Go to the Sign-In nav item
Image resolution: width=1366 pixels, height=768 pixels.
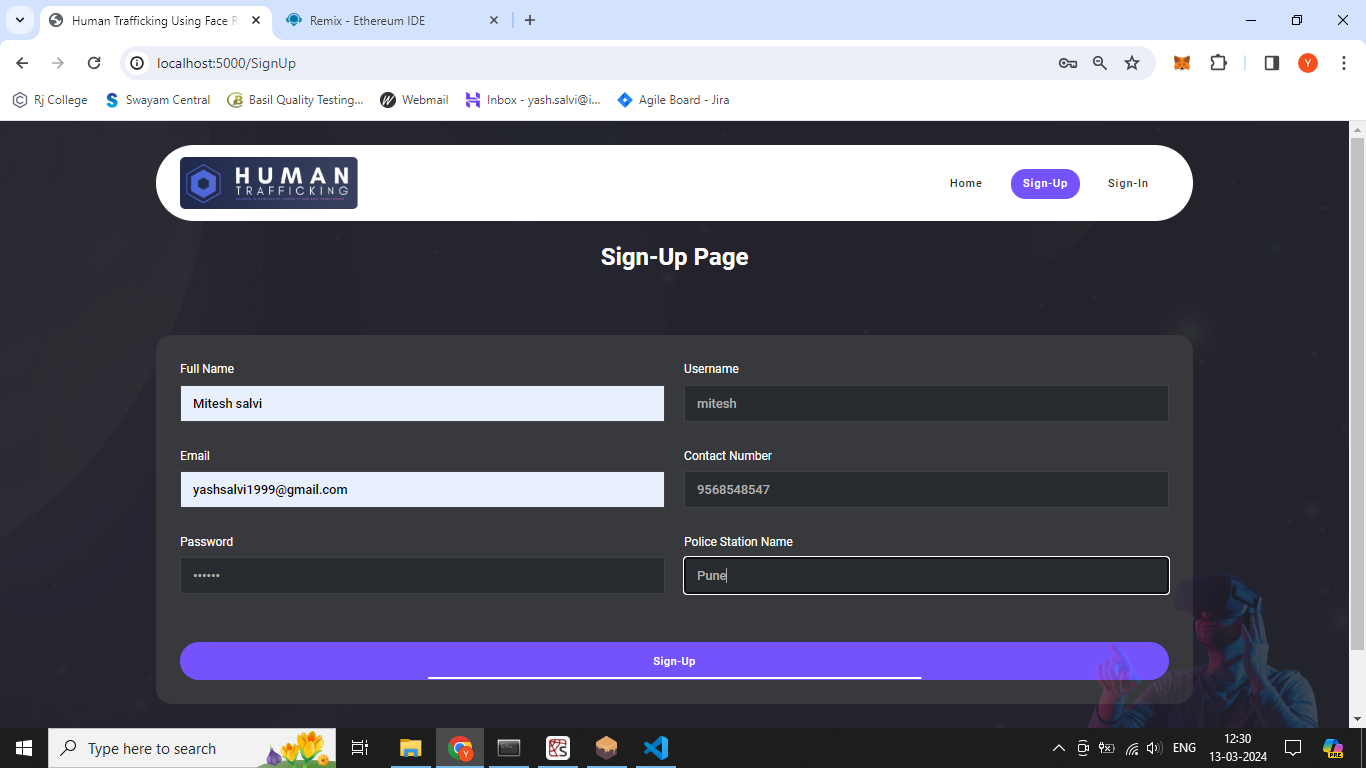click(x=1127, y=184)
